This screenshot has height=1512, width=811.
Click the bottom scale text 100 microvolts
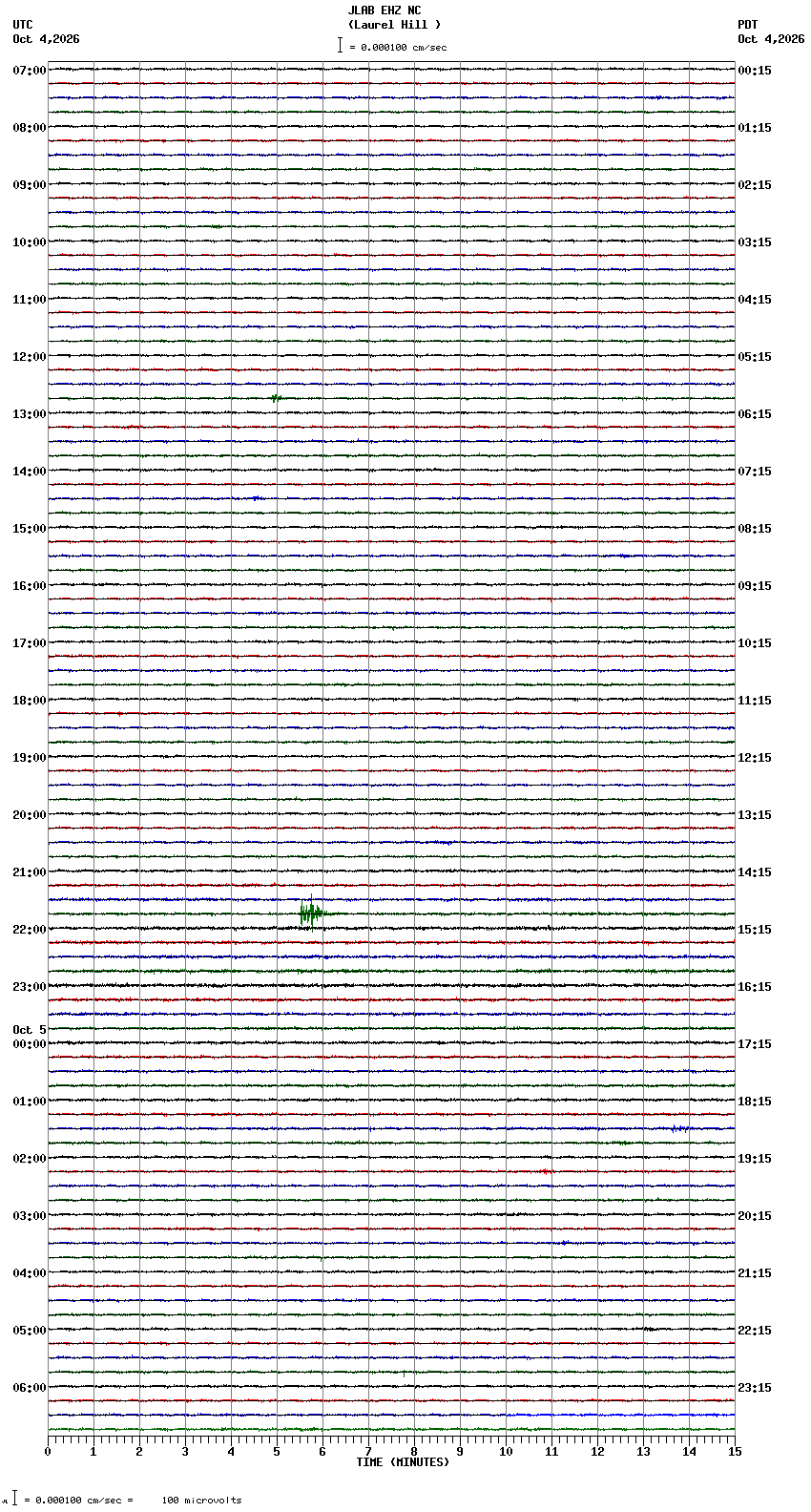pos(201,1501)
